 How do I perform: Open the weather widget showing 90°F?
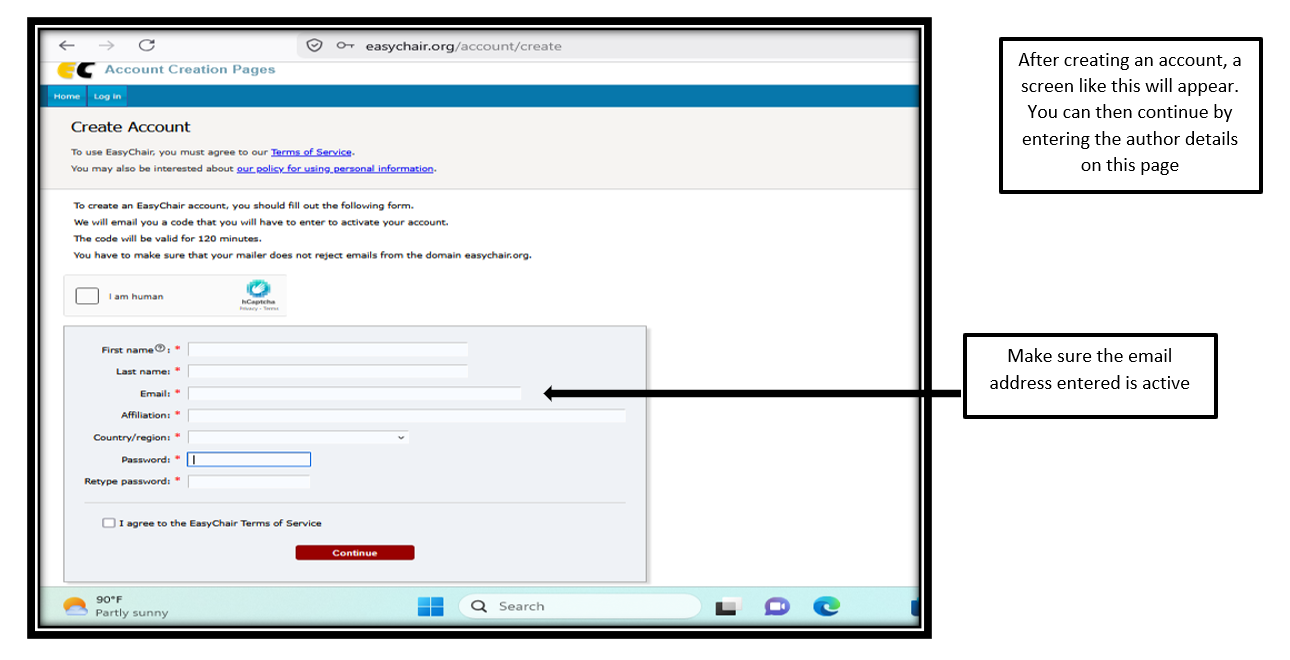(x=116, y=606)
